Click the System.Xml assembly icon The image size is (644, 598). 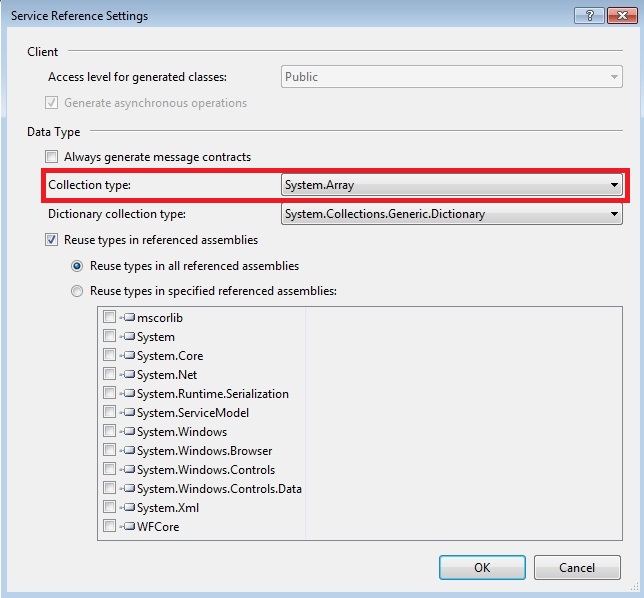(x=127, y=508)
